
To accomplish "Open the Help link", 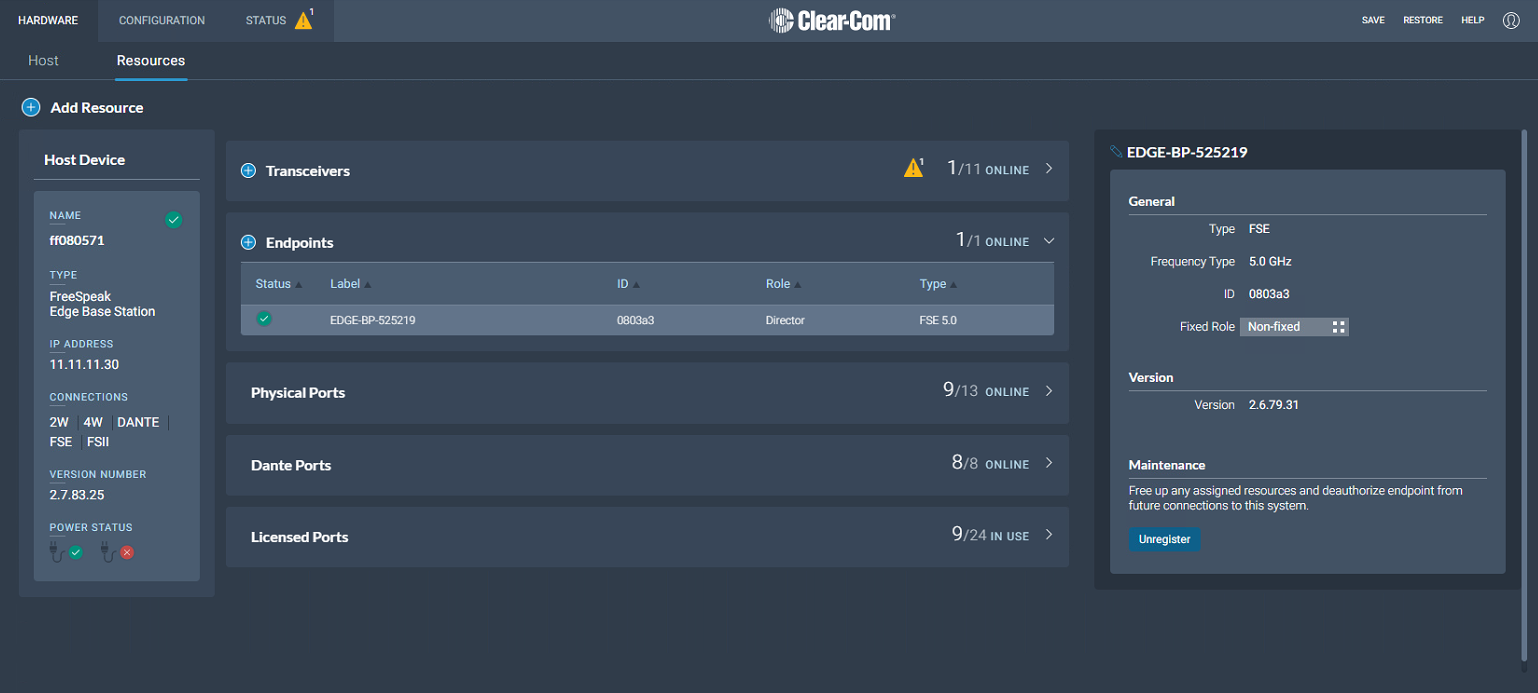I will tap(1473, 20).
